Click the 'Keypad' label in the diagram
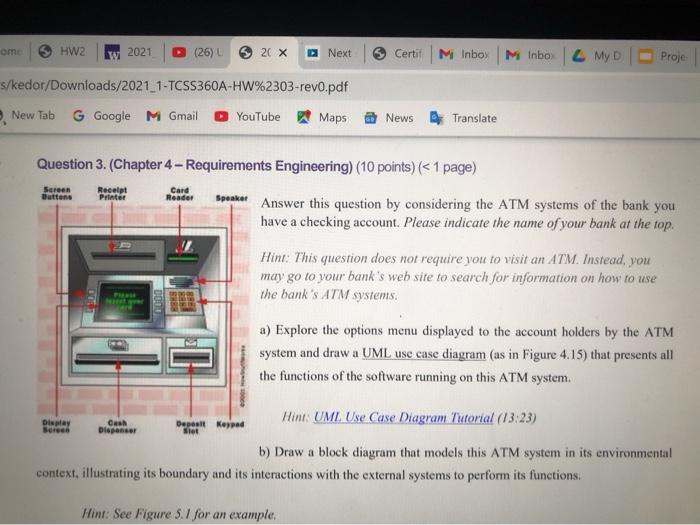 (x=230, y=424)
